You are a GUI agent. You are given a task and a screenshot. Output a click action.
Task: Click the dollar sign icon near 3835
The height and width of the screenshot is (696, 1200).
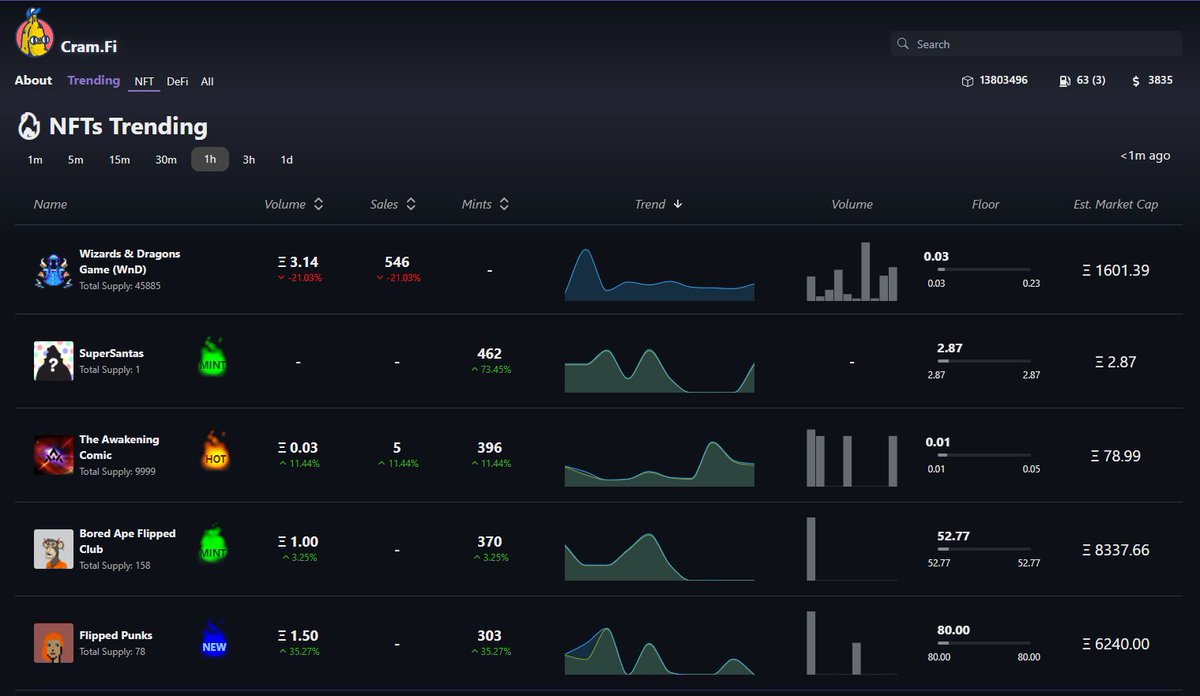click(1136, 81)
